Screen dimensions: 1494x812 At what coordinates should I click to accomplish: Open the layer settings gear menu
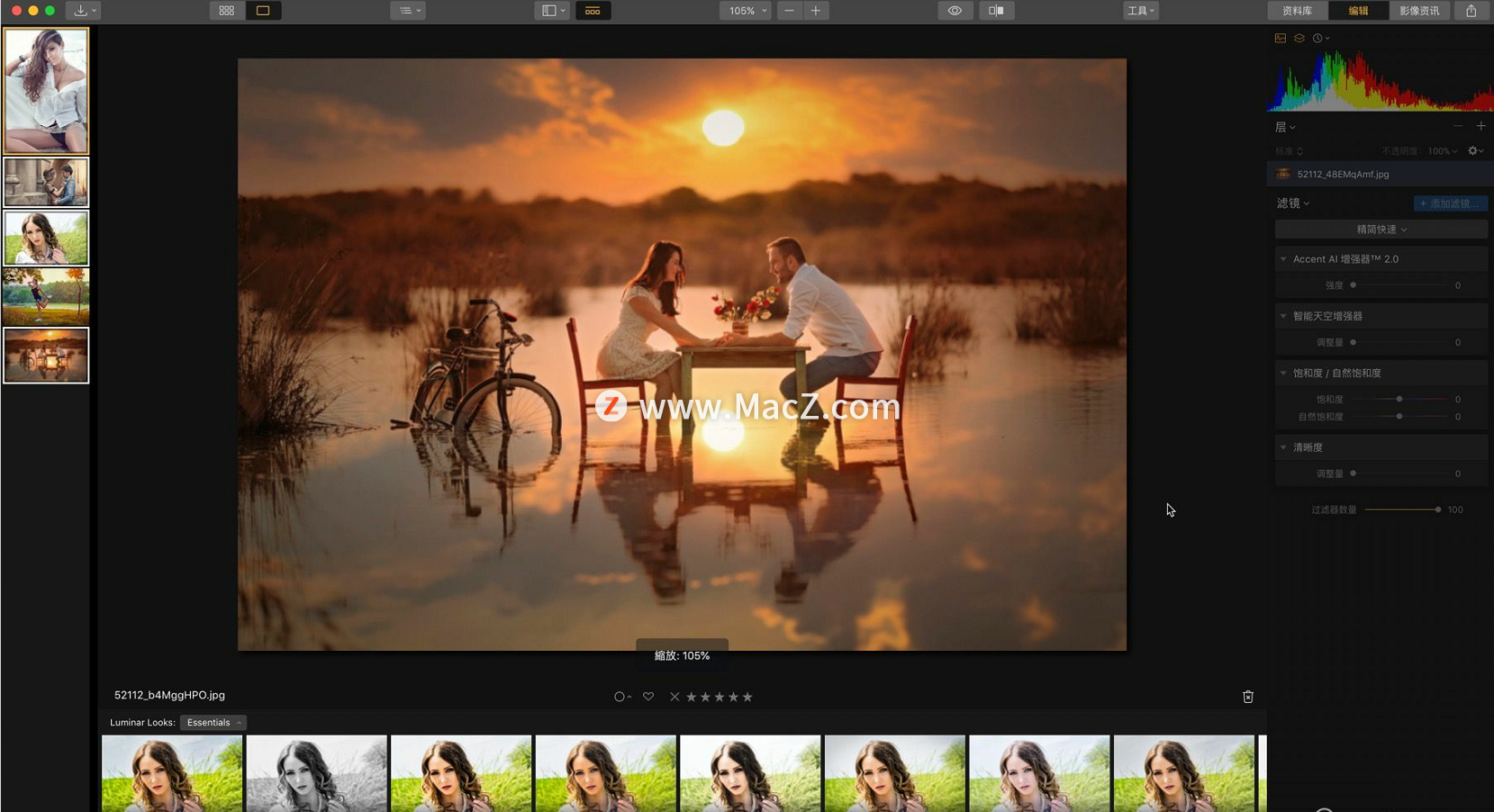coord(1476,151)
